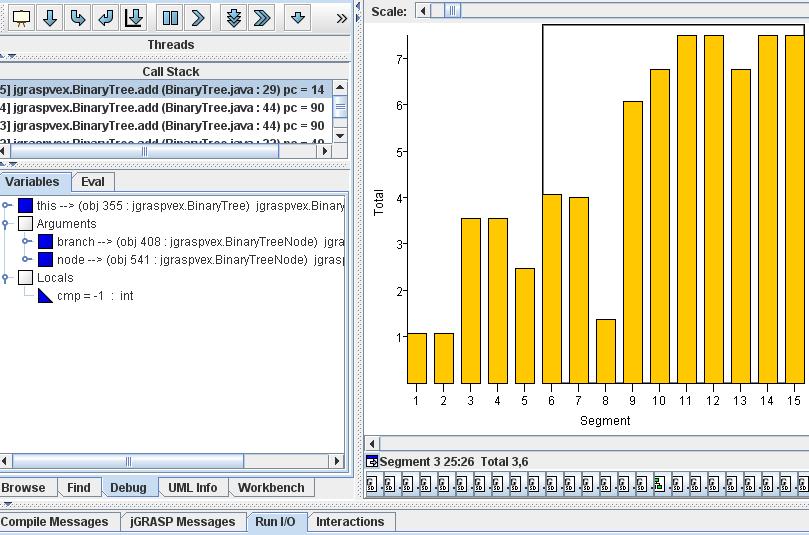Click the Step in debug icon
Screen dimensions: 809x535
78,18
